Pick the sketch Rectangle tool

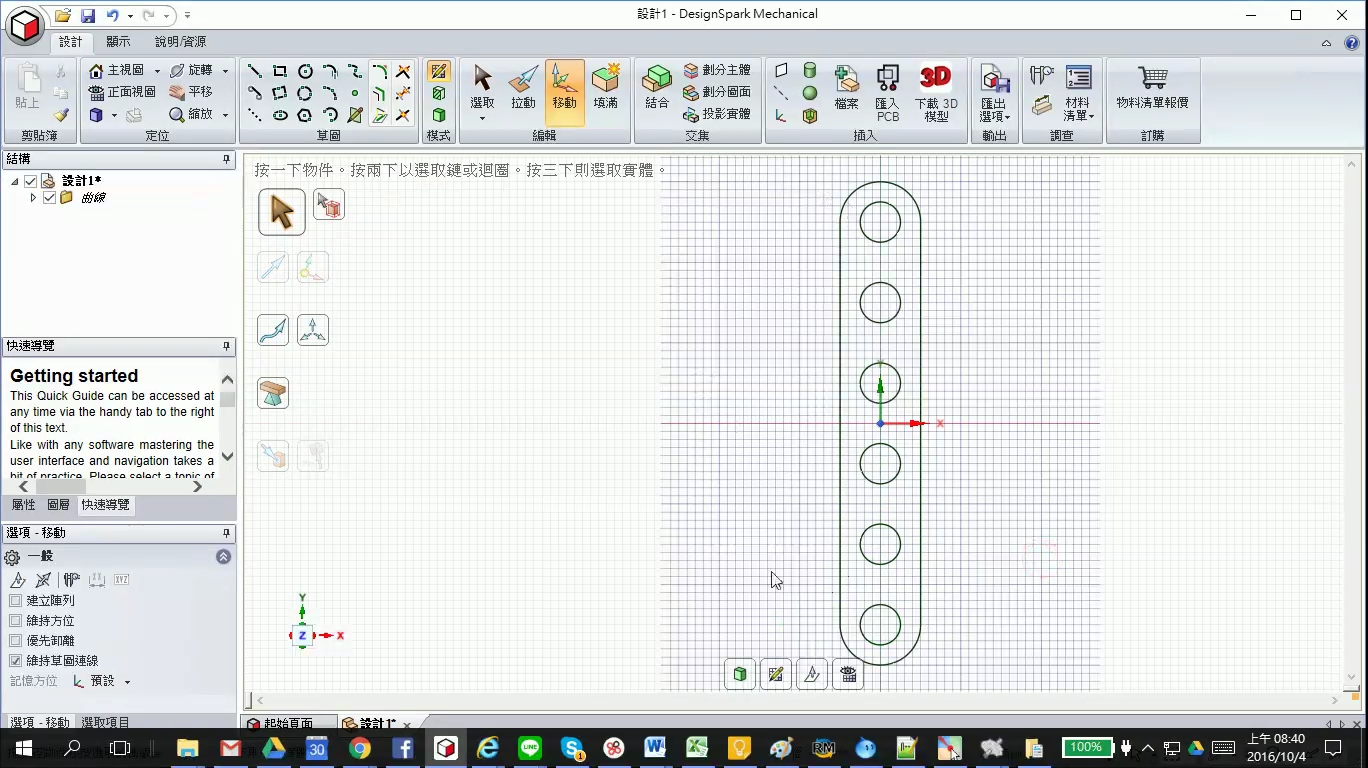coord(280,71)
